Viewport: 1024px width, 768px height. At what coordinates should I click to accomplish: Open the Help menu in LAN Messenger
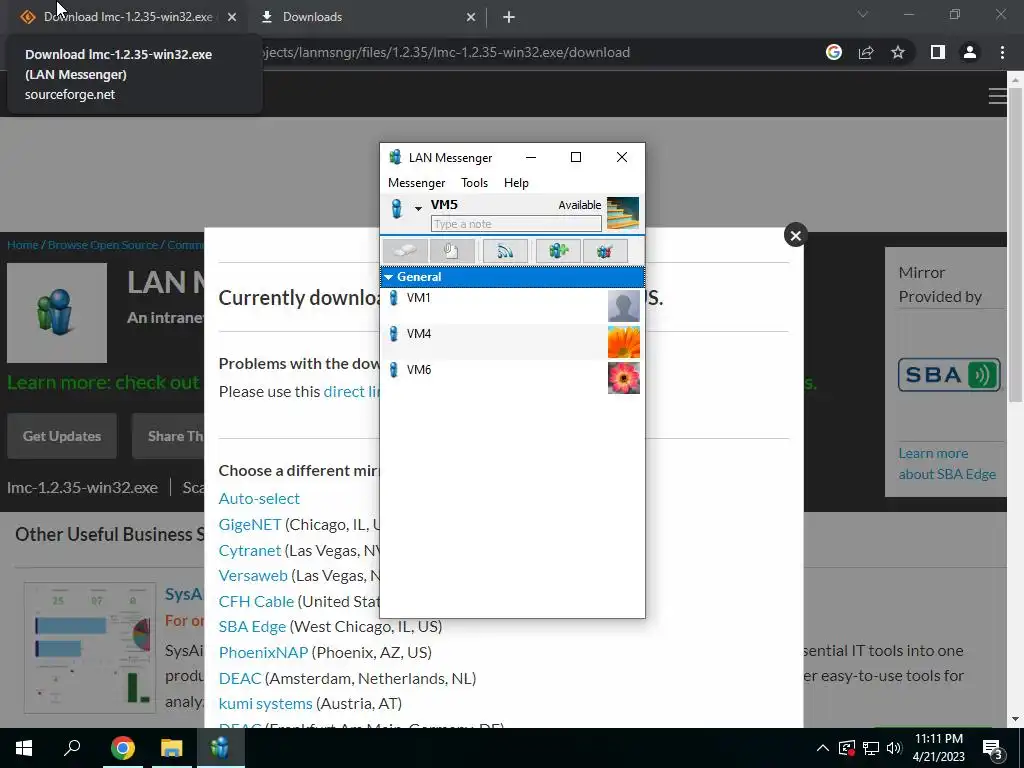pos(516,183)
